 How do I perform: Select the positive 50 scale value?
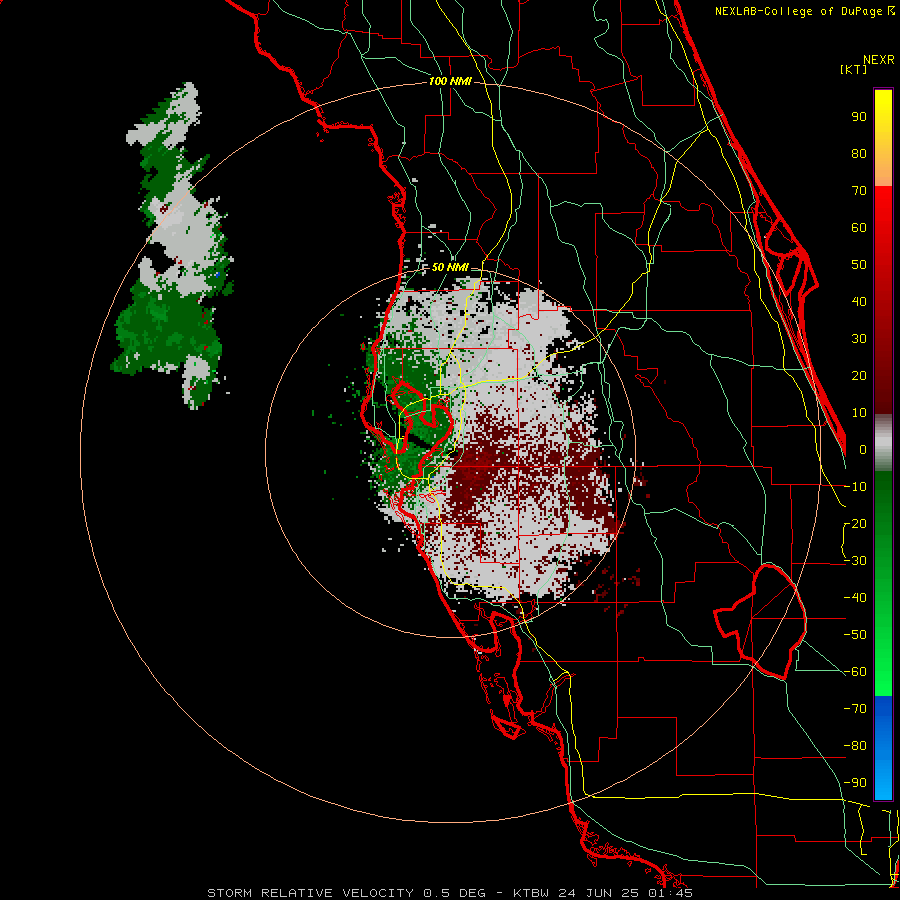[859, 265]
